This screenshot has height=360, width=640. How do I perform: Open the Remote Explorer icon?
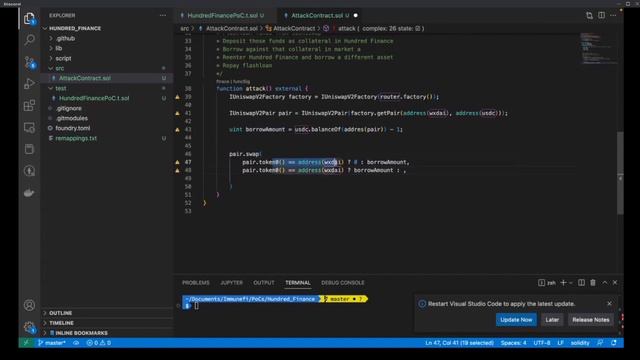(x=29, y=127)
